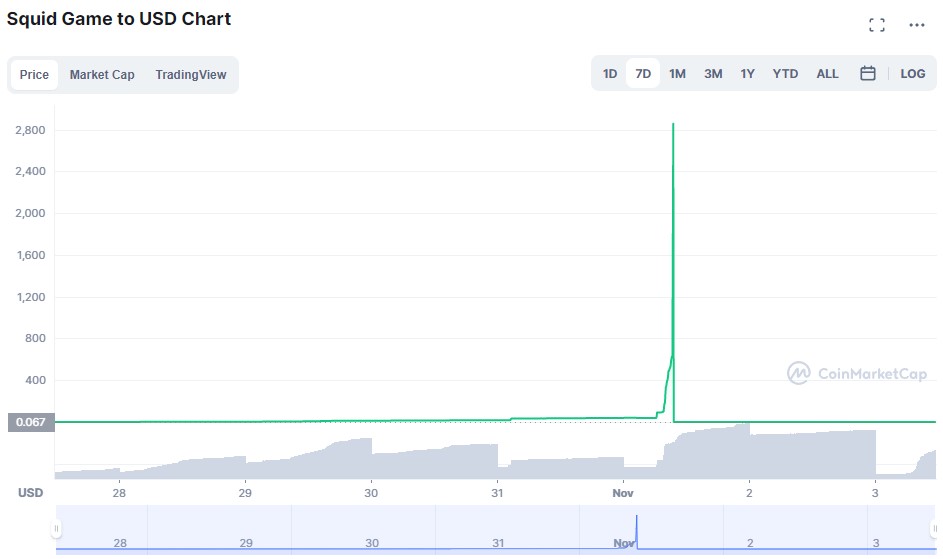Switch to the Price tab
The width and height of the screenshot is (943, 559).
(x=34, y=75)
